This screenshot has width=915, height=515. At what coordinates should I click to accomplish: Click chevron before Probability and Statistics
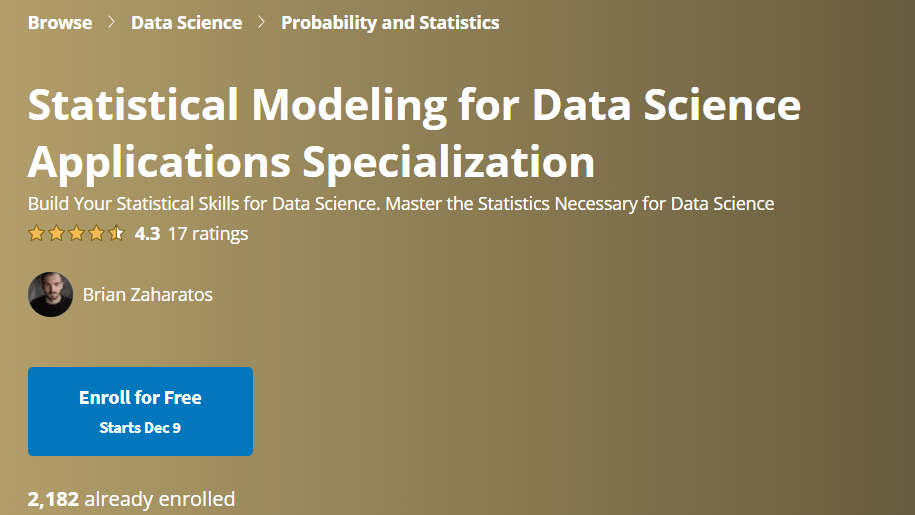click(261, 22)
